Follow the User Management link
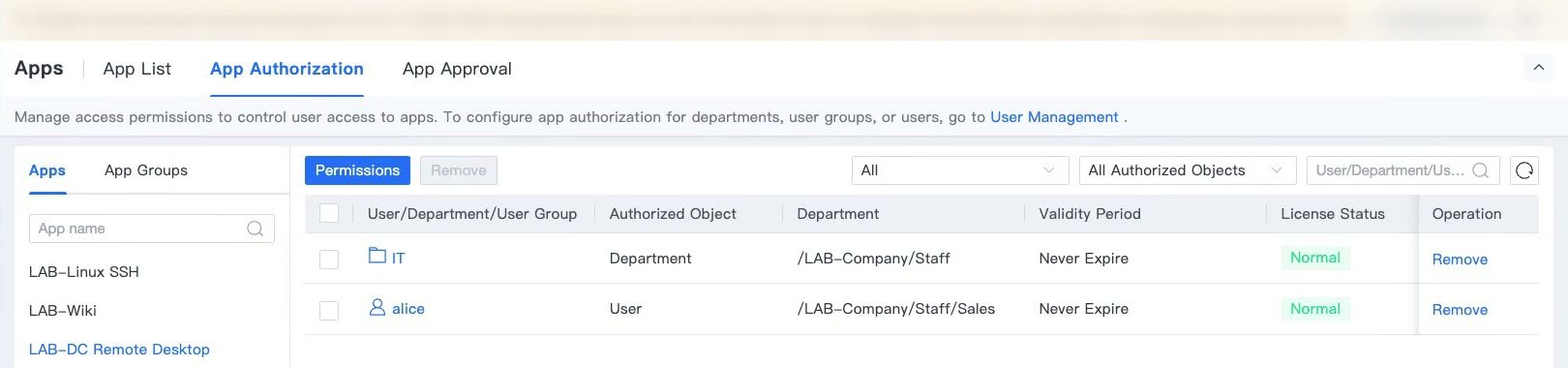 pyautogui.click(x=1054, y=117)
